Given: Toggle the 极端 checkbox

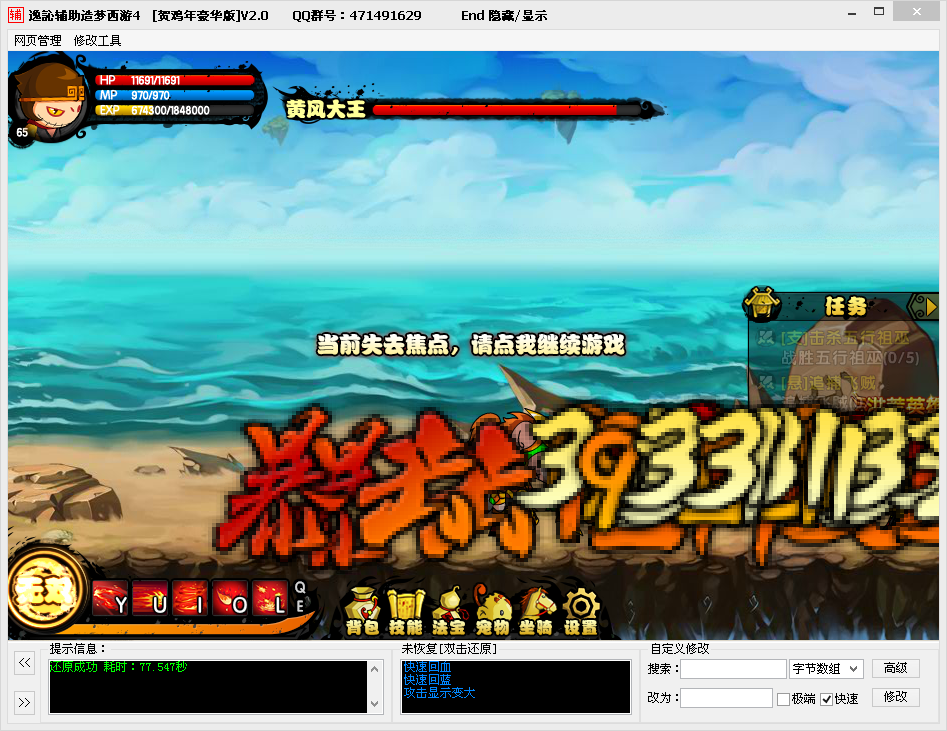Looking at the screenshot, I should [x=783, y=700].
